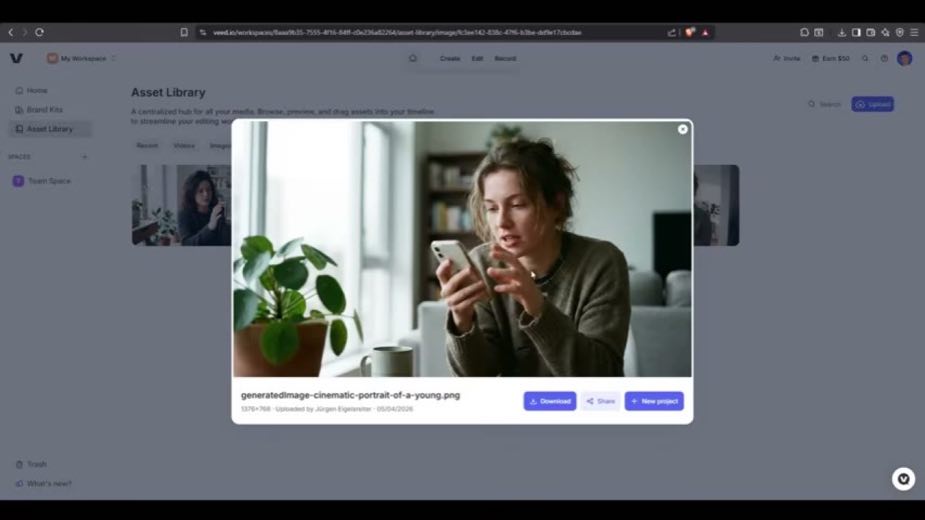Open the browser hamburger menu
Viewport: 925px width, 520px height.
914,32
